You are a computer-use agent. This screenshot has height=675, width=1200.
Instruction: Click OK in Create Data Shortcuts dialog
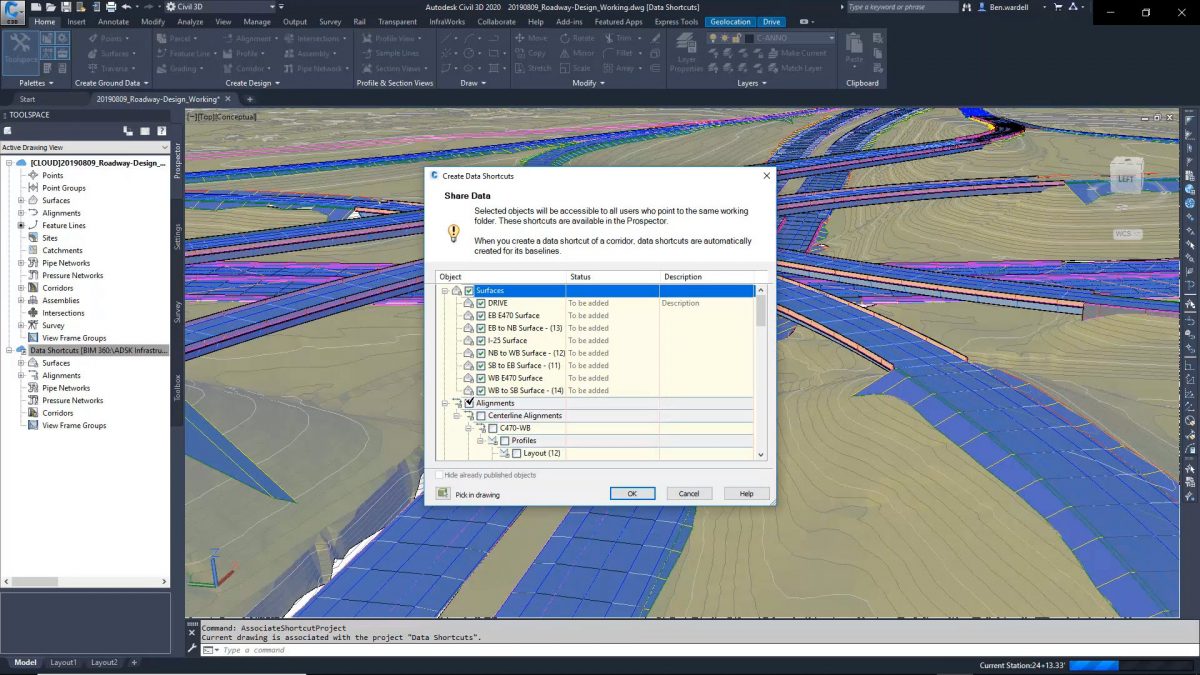(x=633, y=493)
